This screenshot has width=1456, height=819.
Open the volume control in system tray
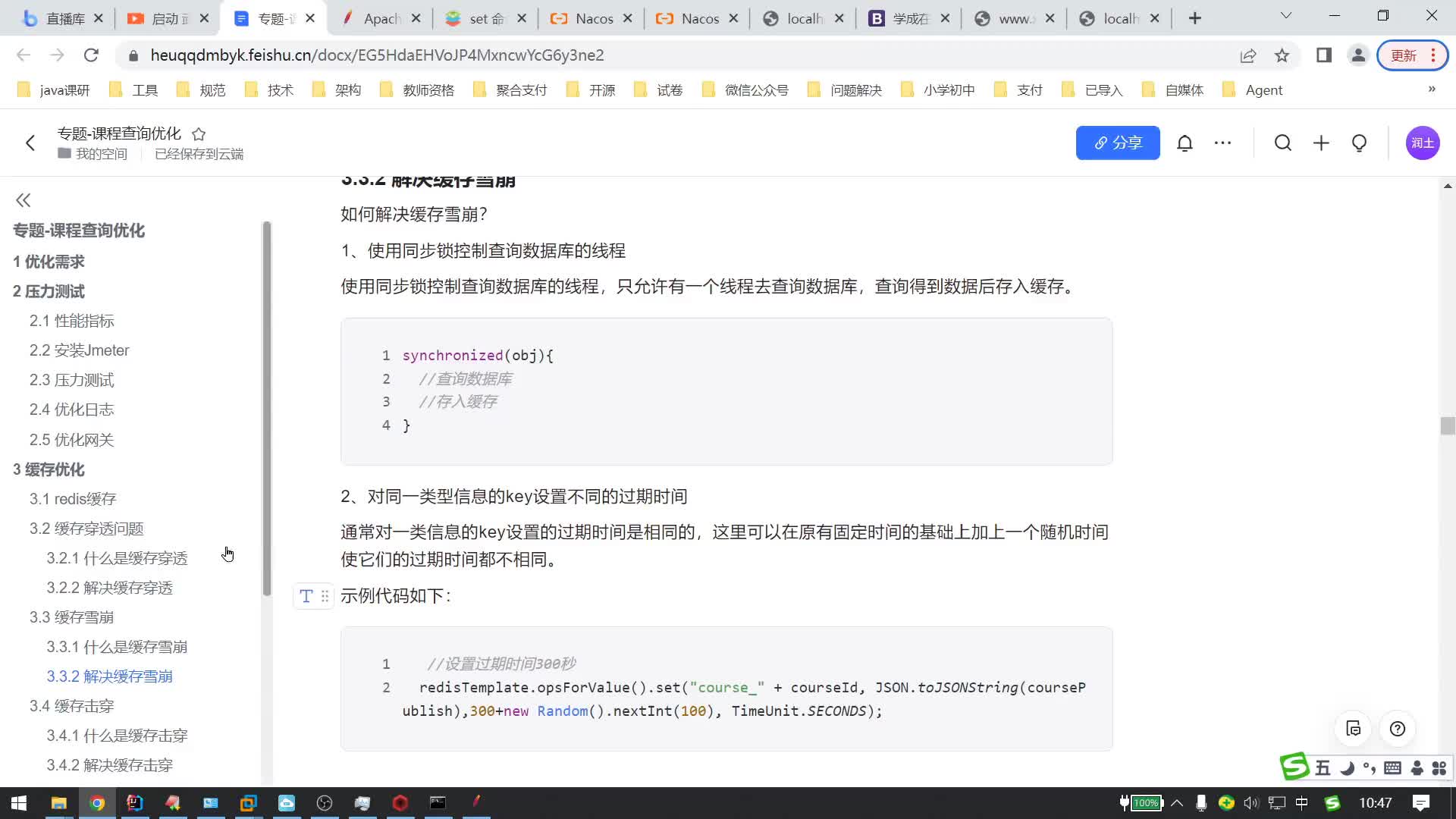tap(1250, 803)
